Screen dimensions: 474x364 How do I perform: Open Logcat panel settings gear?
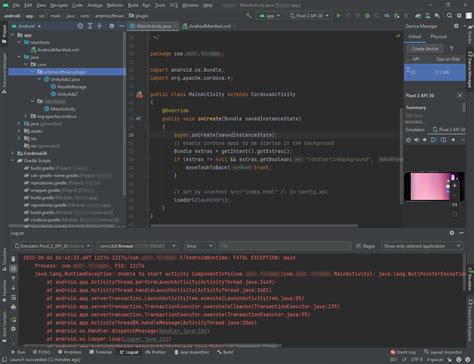tap(452, 233)
